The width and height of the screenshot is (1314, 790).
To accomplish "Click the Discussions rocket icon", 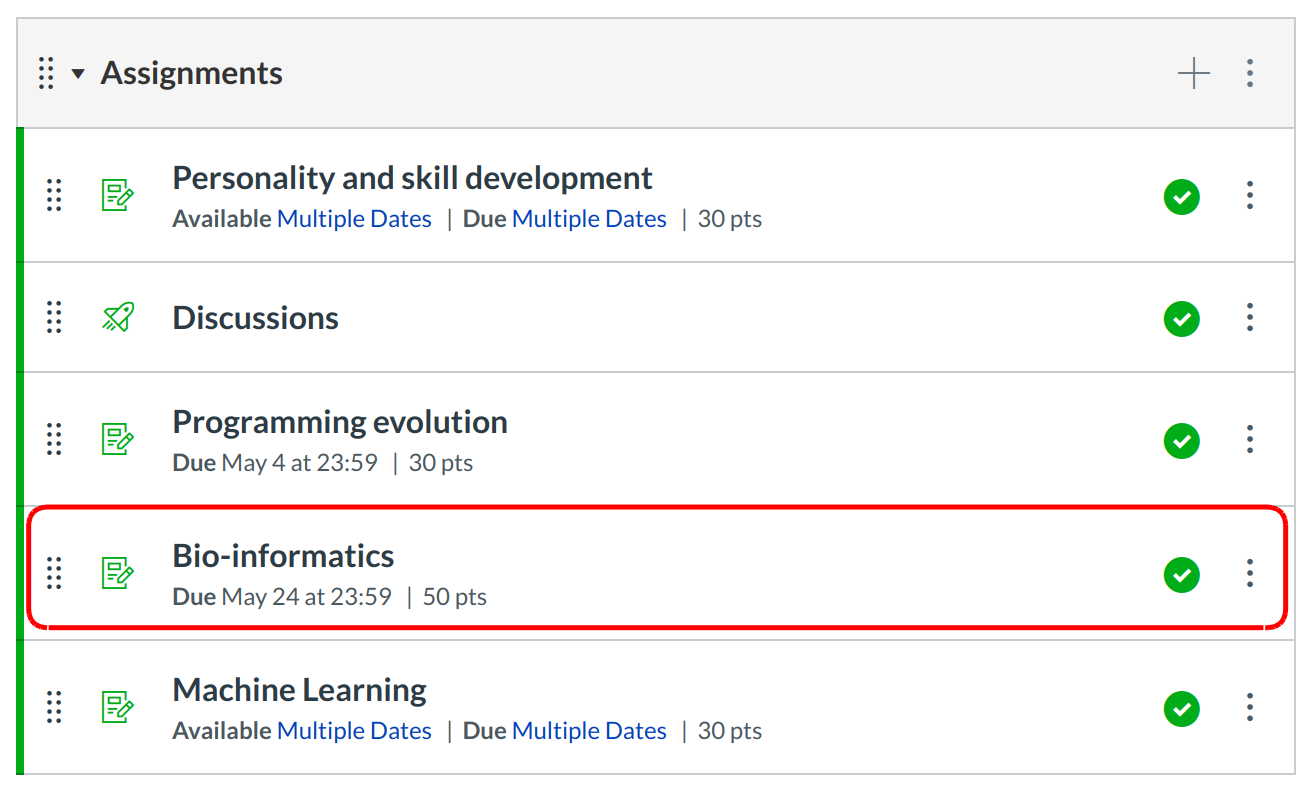I will tap(117, 318).
